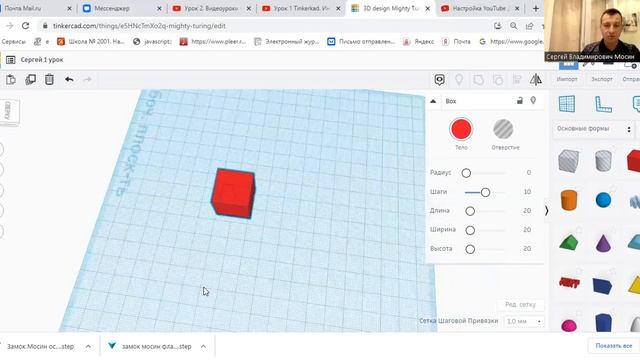The height and width of the screenshot is (360, 640).
Task: Show all hidden objects with the view icon
Action: pyautogui.click(x=440, y=80)
